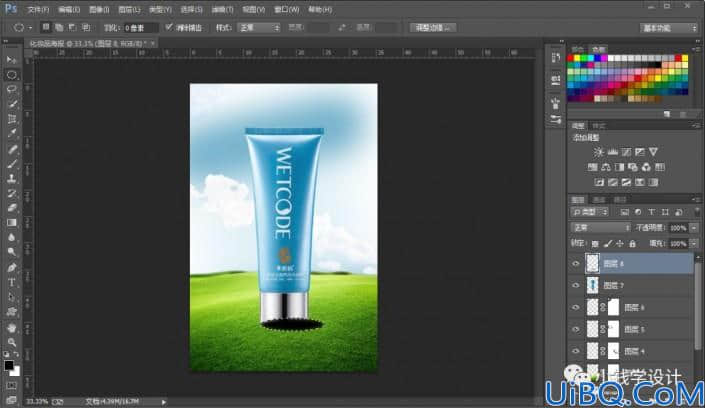Select the 图层 7 layer thumbnail
705x408 pixels.
pos(593,285)
